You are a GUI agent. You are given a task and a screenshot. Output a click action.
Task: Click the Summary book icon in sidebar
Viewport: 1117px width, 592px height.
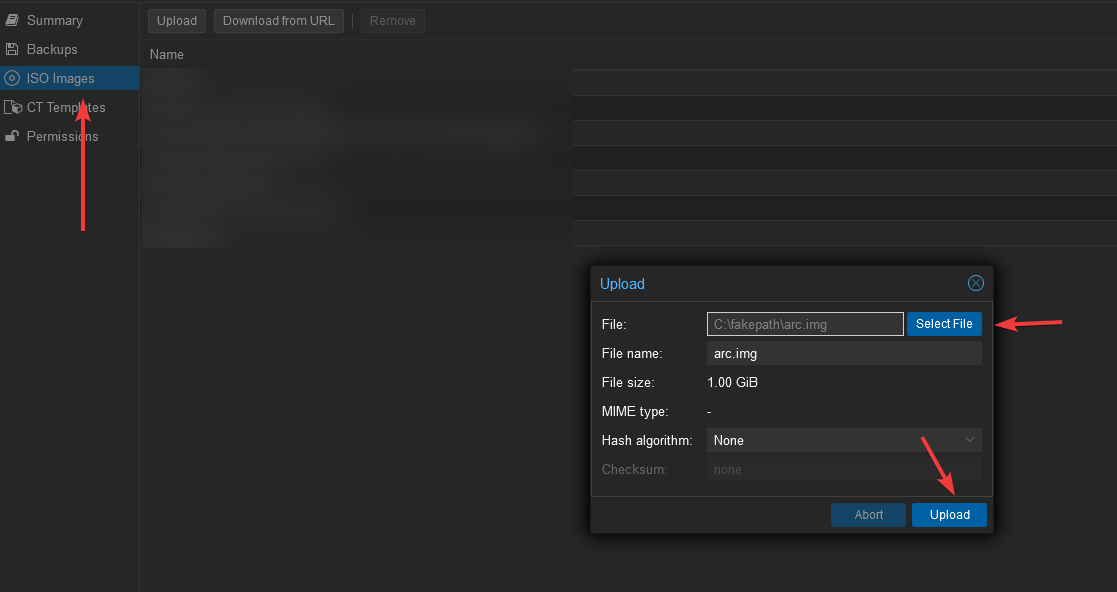point(12,20)
